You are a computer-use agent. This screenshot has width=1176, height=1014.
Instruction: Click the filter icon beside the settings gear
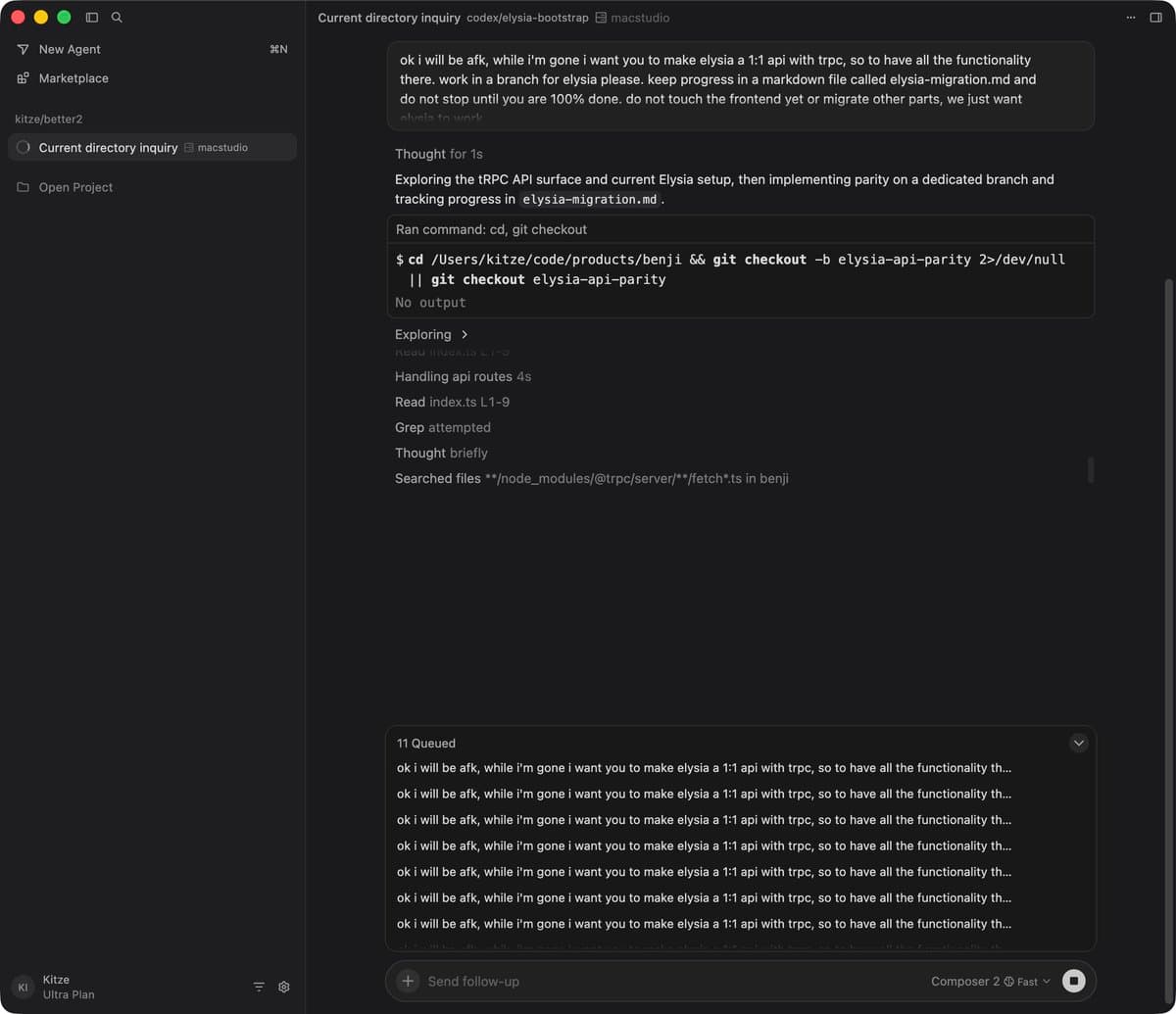point(258,987)
